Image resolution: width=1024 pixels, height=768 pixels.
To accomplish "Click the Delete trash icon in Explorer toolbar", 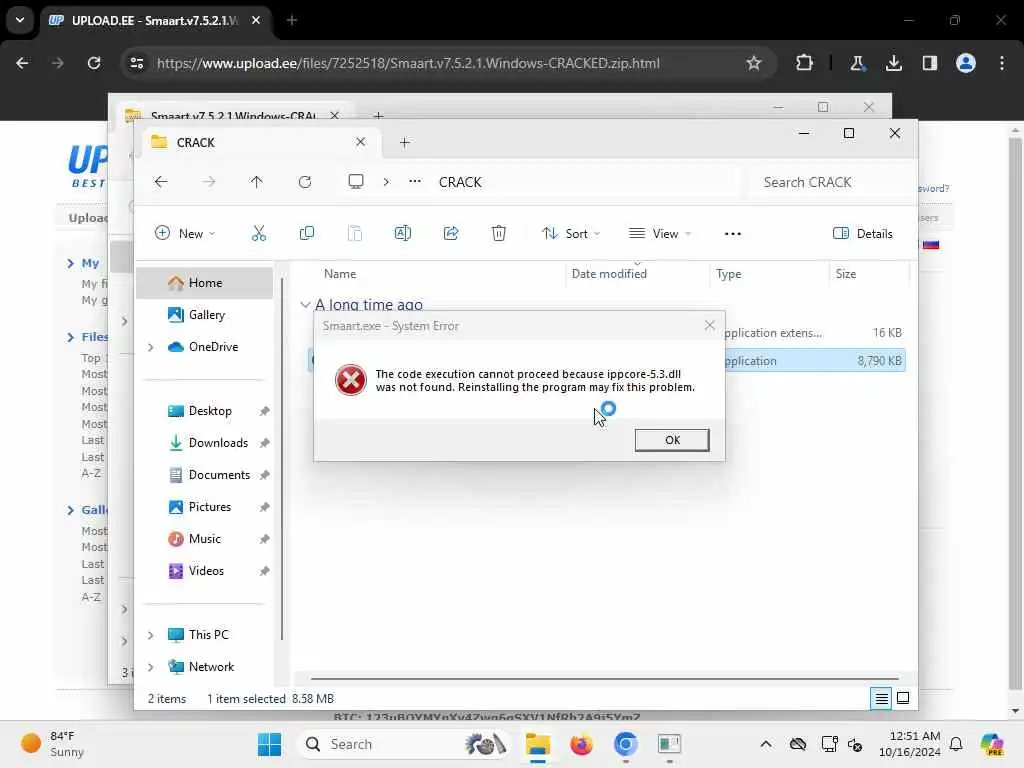I will point(498,233).
